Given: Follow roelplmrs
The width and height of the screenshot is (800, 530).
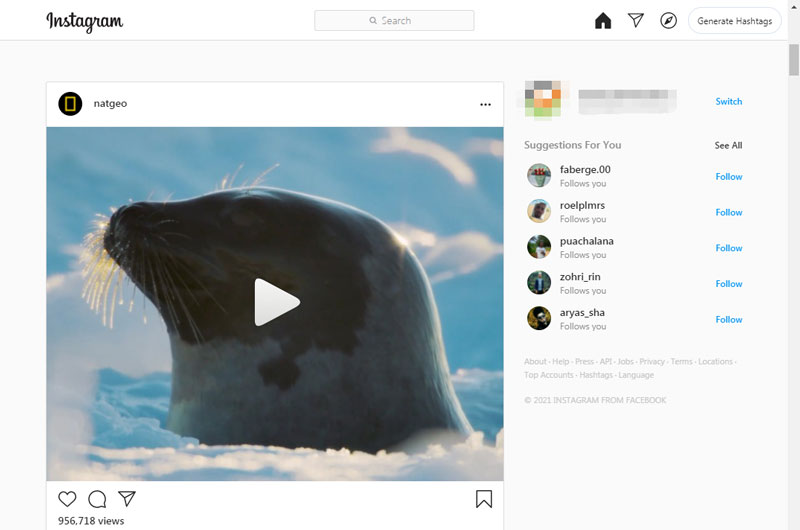Looking at the screenshot, I should [729, 212].
